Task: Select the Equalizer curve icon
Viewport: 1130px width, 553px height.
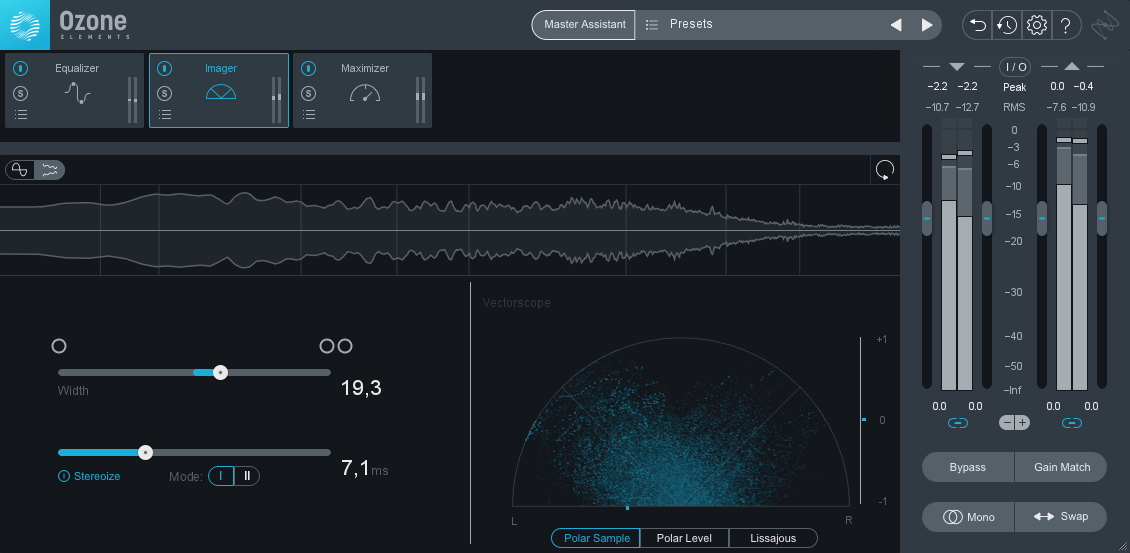Action: tap(77, 93)
